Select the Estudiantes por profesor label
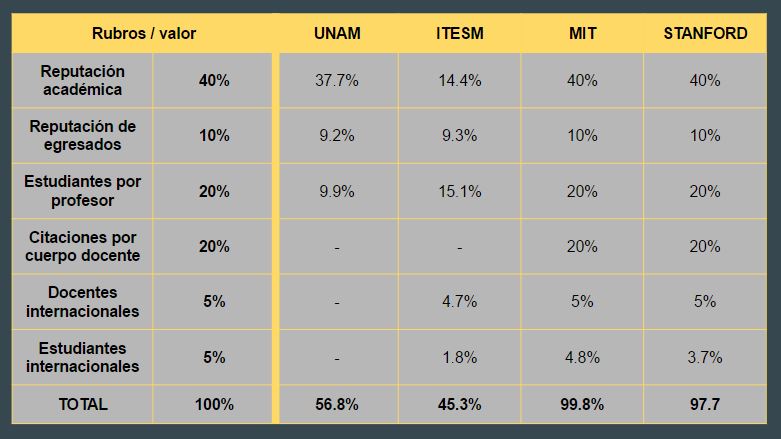The width and height of the screenshot is (781, 439). (x=83, y=191)
